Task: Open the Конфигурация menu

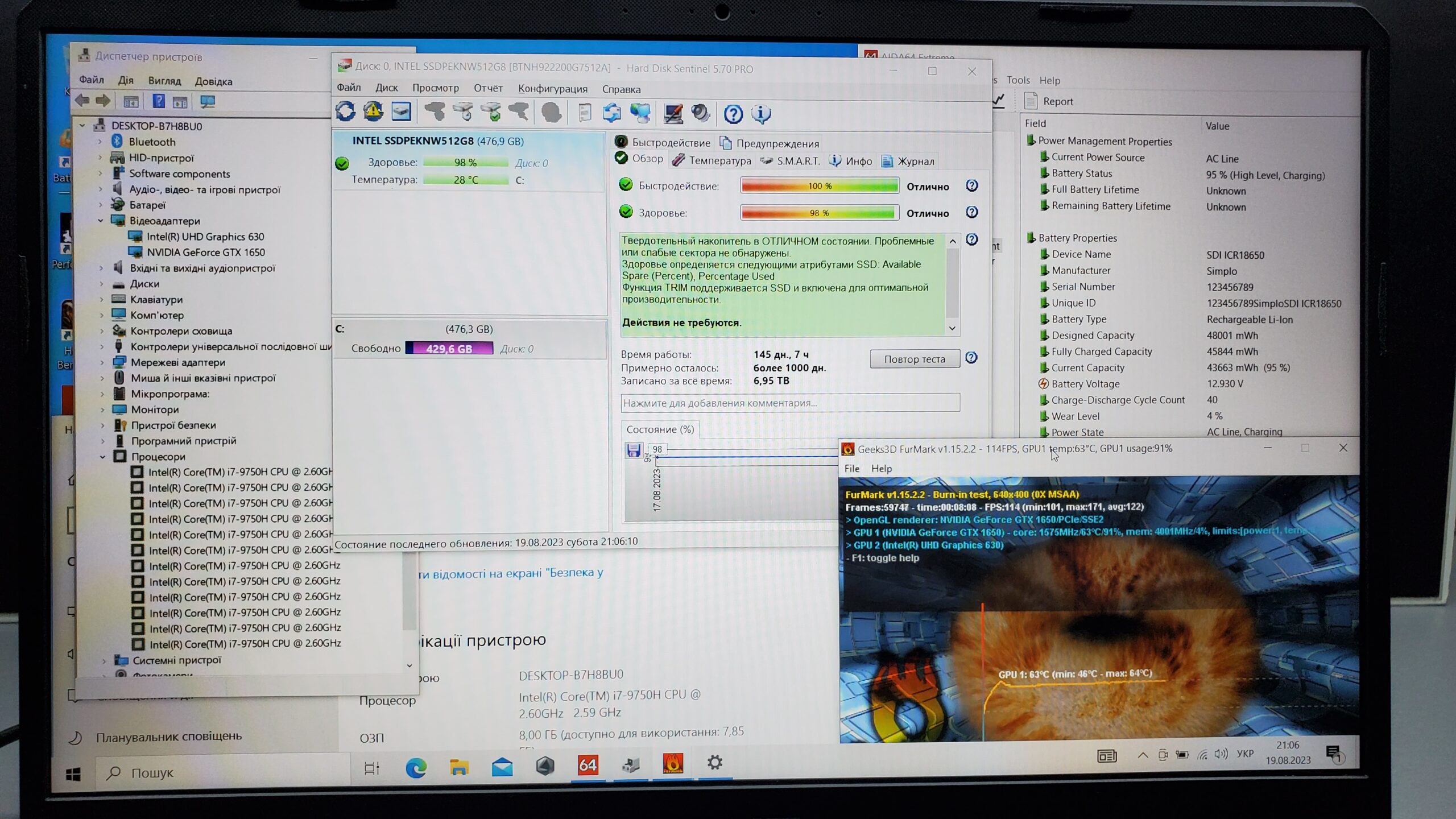Action: click(x=552, y=89)
